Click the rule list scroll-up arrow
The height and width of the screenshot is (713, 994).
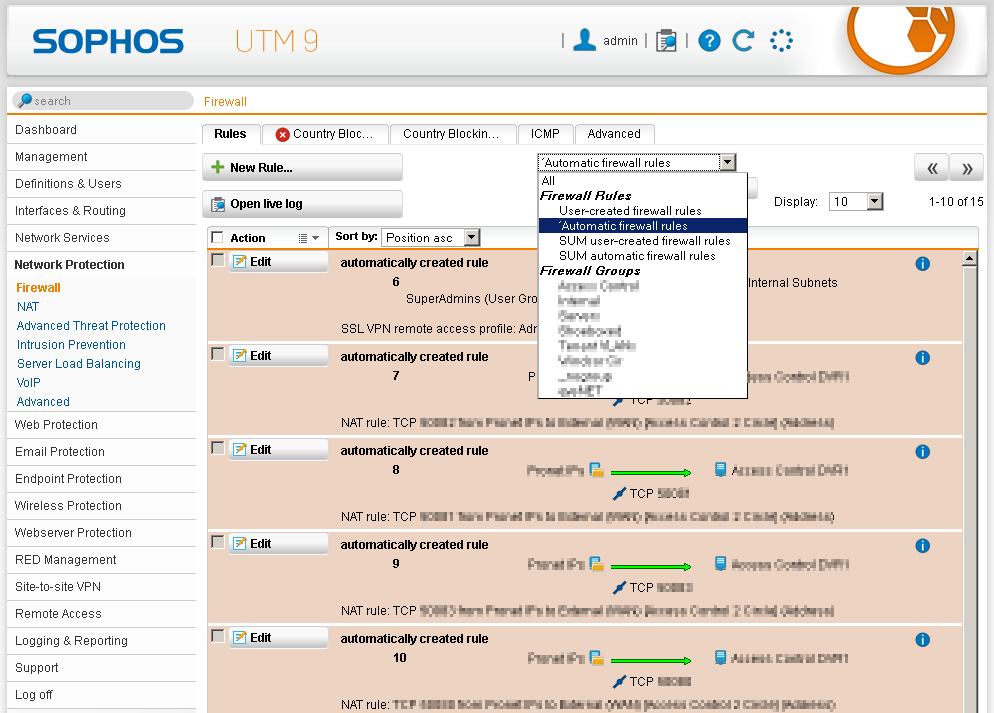point(969,259)
